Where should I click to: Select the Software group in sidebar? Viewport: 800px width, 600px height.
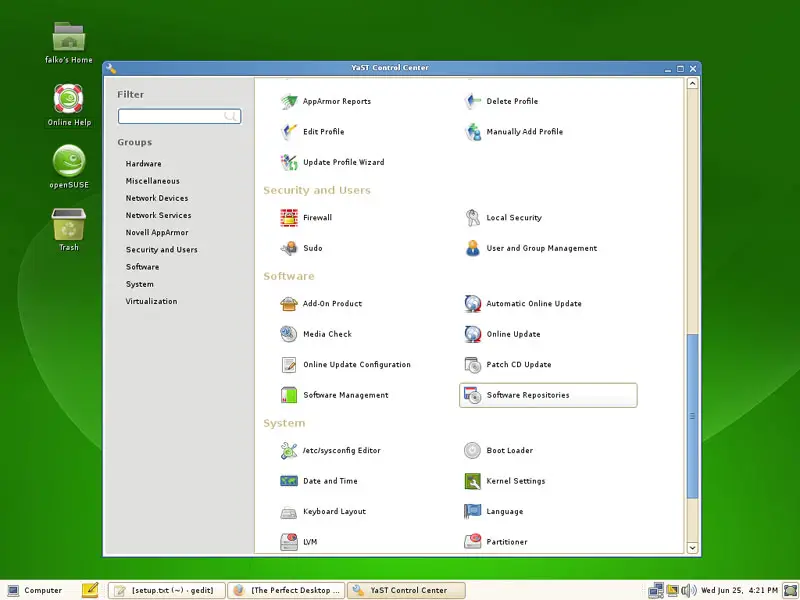pos(142,267)
